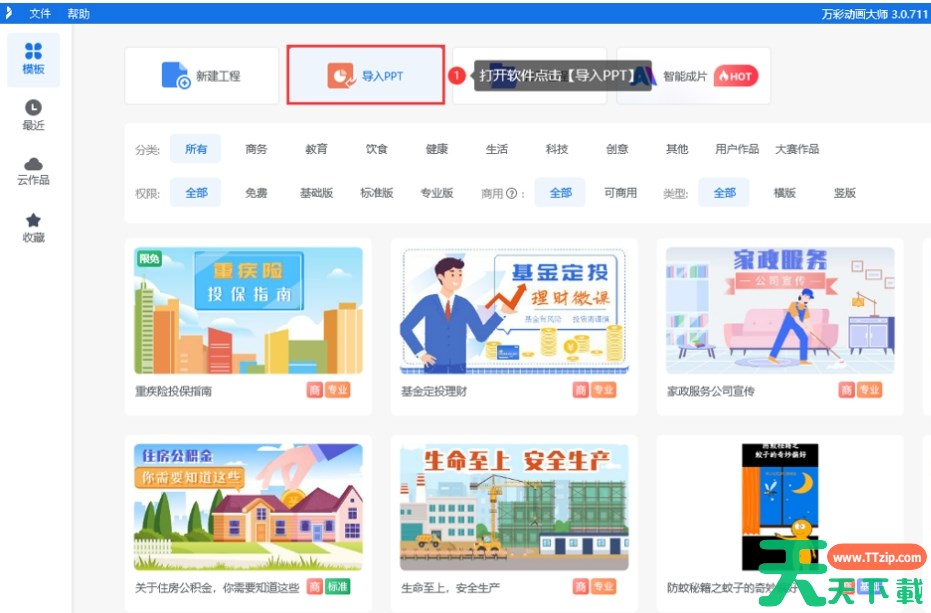Select the 全部 option under 类型
931x613 pixels.
[x=724, y=192]
